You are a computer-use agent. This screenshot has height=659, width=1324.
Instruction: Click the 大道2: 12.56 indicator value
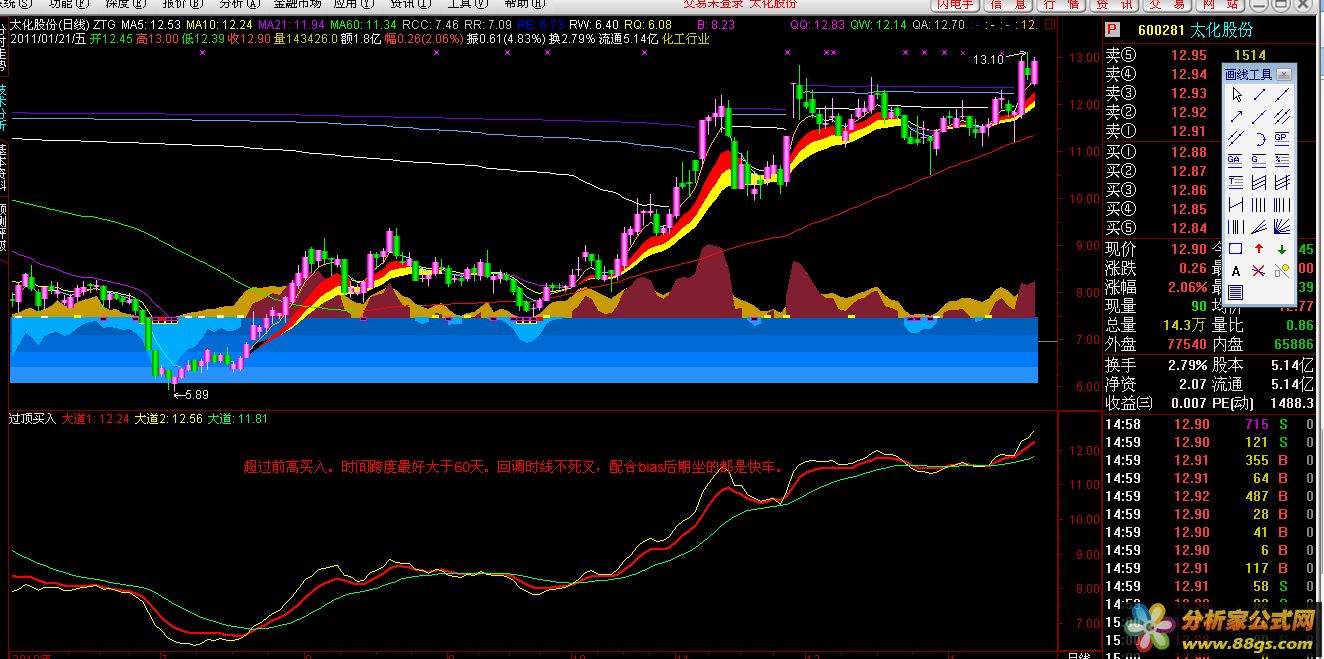[169, 419]
